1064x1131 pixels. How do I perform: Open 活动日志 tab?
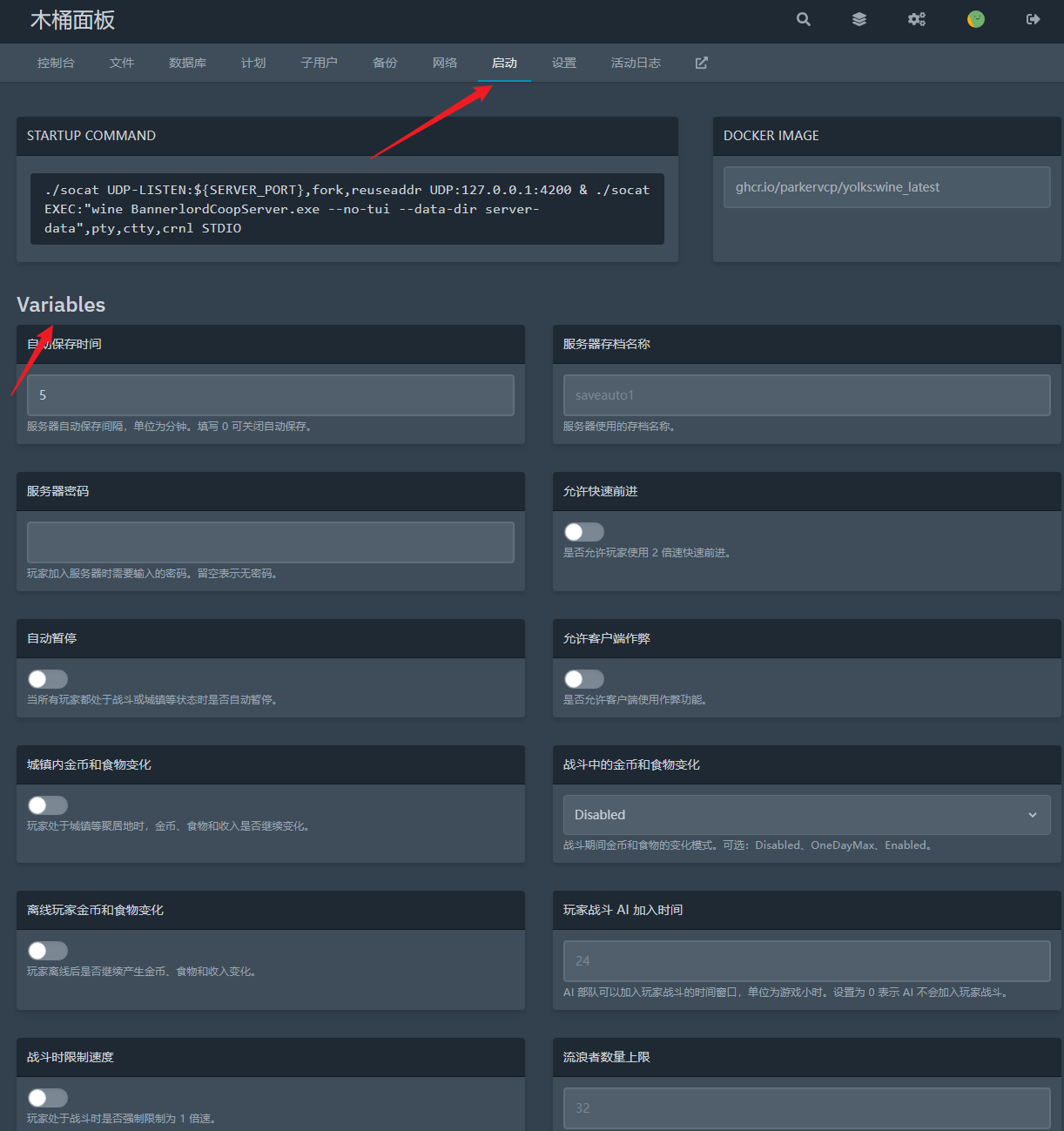click(x=636, y=63)
